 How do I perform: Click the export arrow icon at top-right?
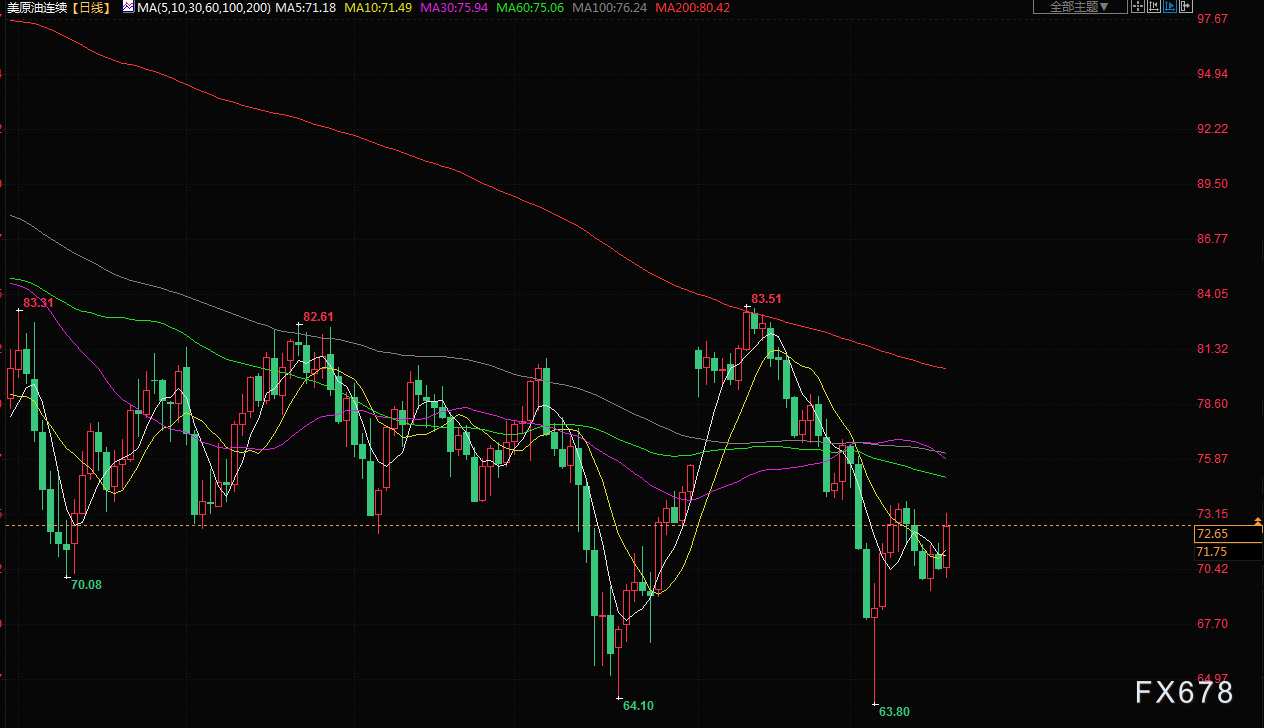[1186, 6]
